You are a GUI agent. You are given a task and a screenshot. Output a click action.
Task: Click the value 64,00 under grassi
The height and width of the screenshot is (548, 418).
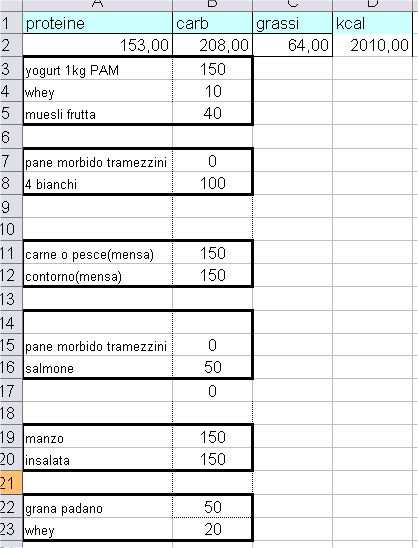pos(293,45)
